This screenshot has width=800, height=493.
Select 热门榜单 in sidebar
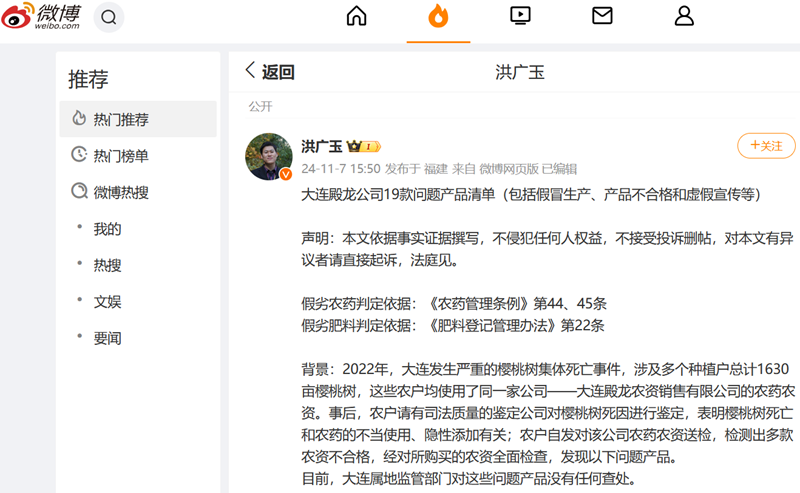click(x=121, y=155)
